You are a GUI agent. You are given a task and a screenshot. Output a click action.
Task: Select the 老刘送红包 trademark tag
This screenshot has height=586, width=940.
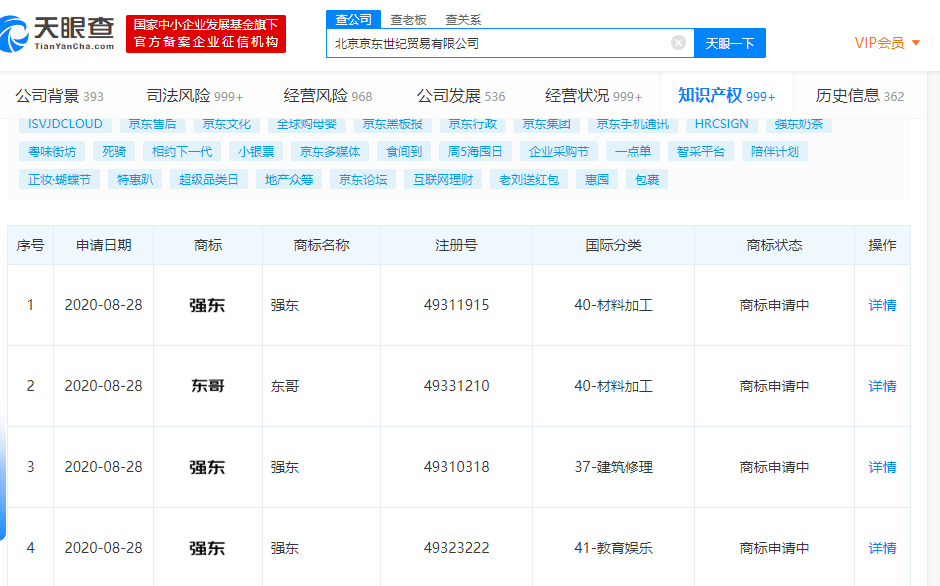tap(528, 180)
